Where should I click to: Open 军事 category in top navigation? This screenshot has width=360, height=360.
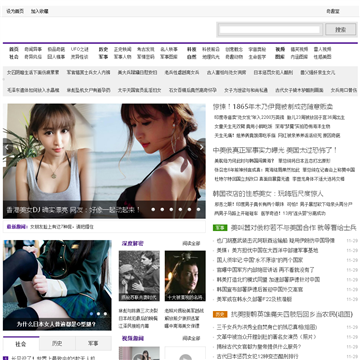point(103,57)
